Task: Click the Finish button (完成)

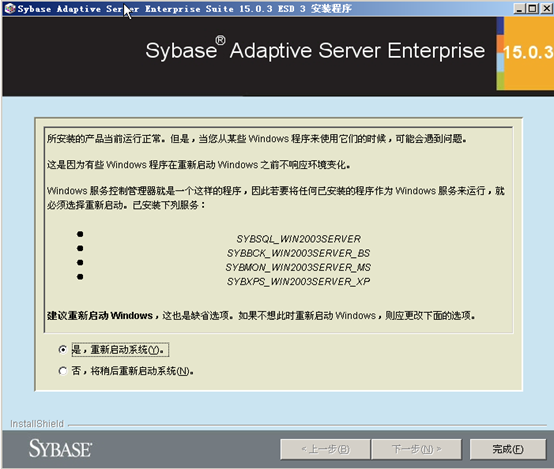Action: (508, 449)
